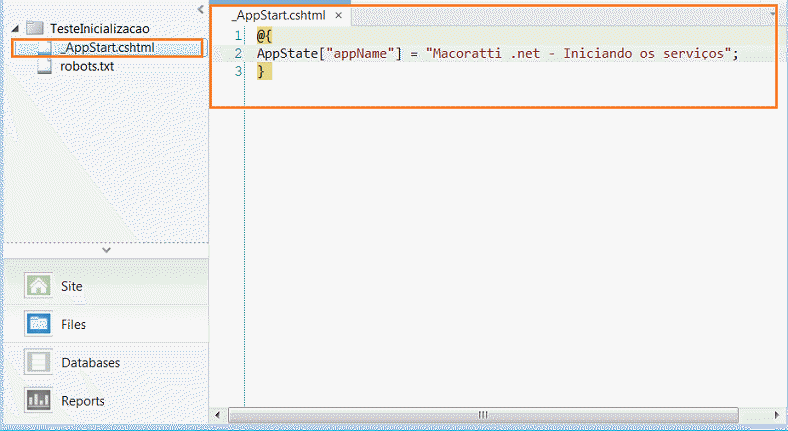This screenshot has width=788, height=431.
Task: Click the "Macoratti .net" string value
Action: tap(578, 53)
